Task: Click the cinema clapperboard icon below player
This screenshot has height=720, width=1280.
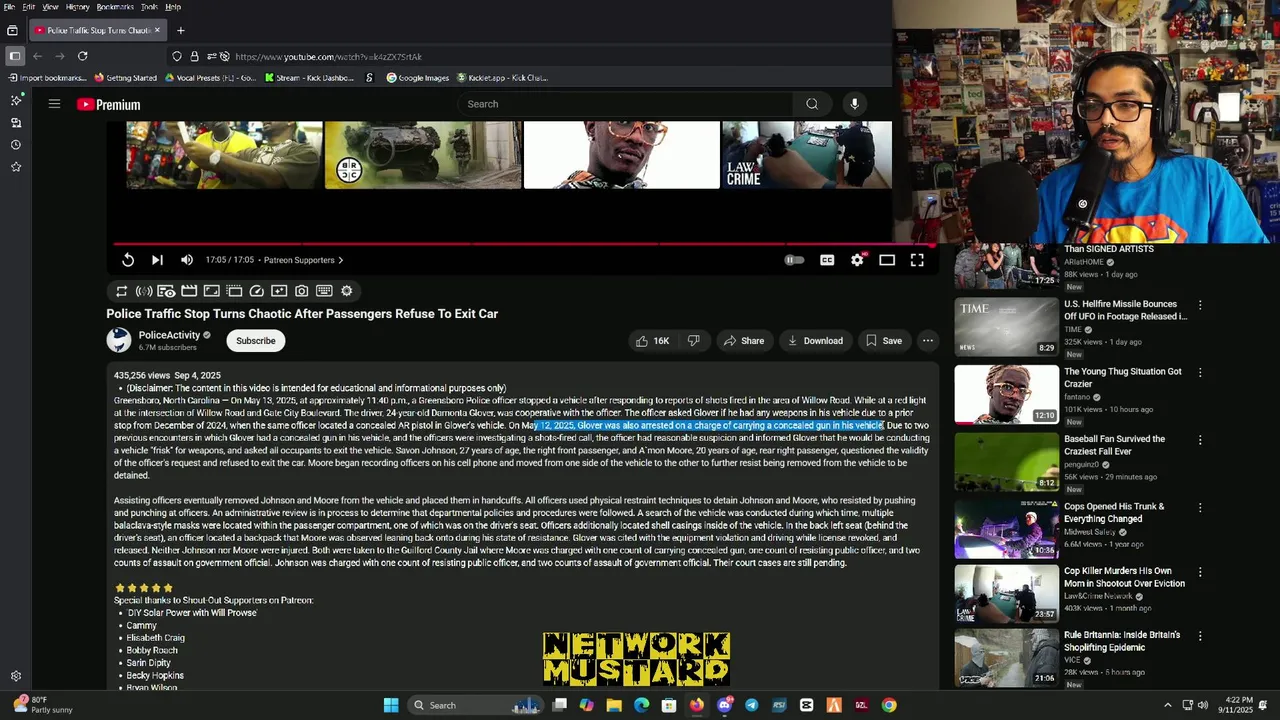Action: (189, 291)
